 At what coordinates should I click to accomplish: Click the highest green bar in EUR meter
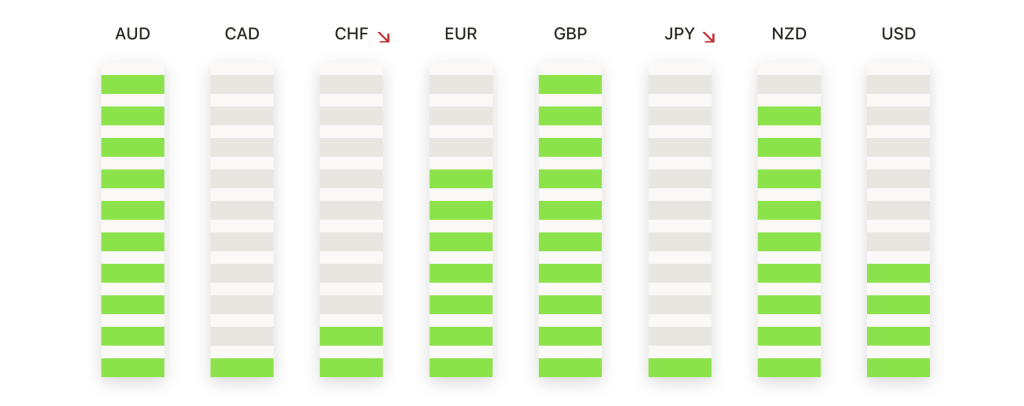[x=460, y=179]
